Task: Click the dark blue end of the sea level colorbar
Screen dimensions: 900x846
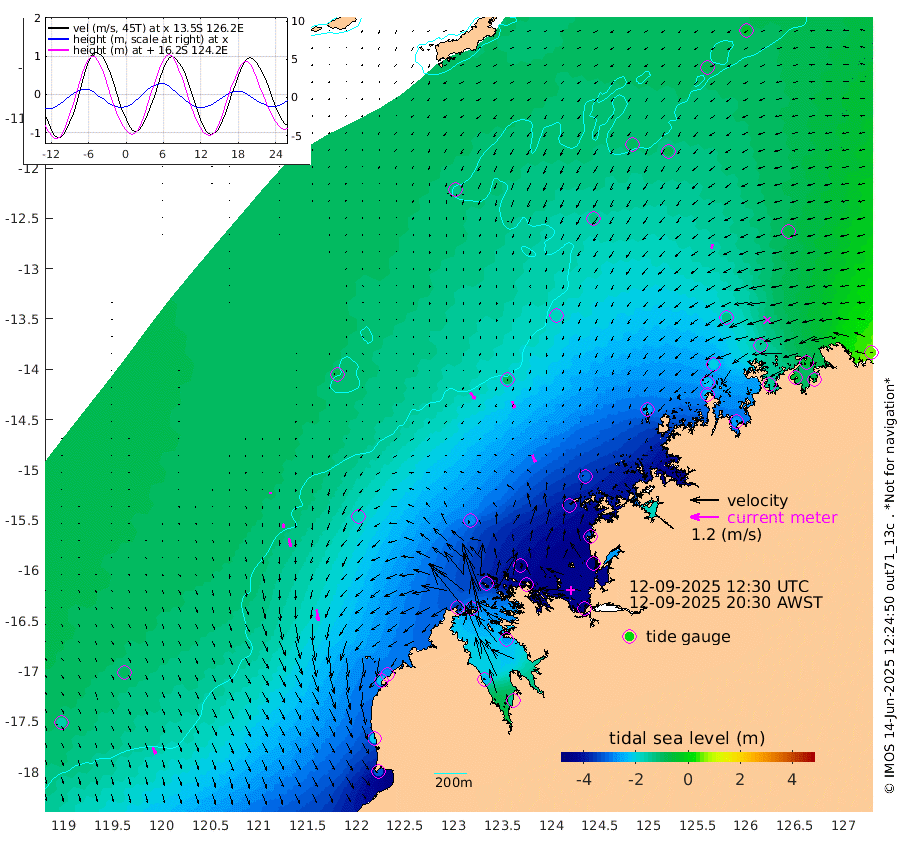Action: pyautogui.click(x=567, y=756)
